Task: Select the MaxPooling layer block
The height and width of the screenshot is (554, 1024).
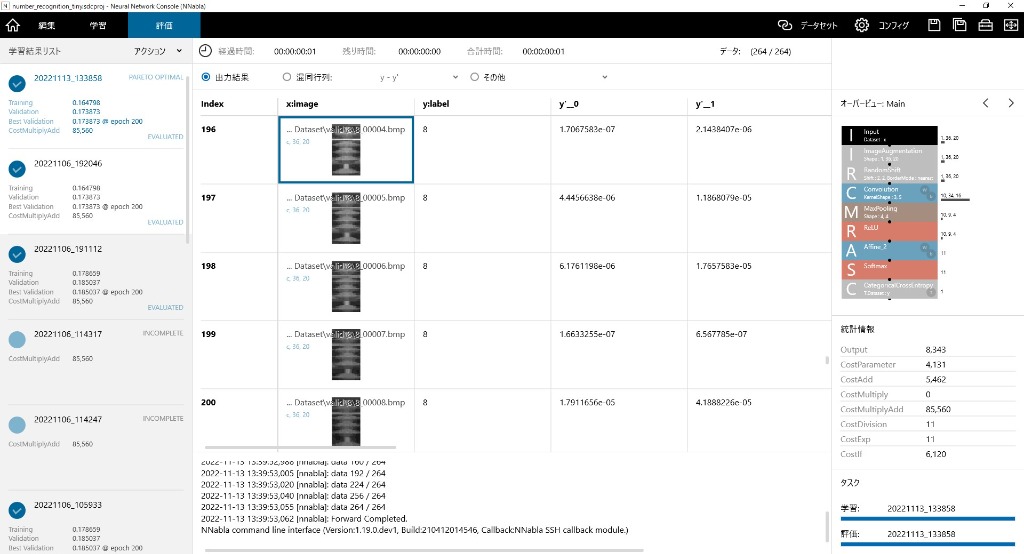Action: pos(889,212)
